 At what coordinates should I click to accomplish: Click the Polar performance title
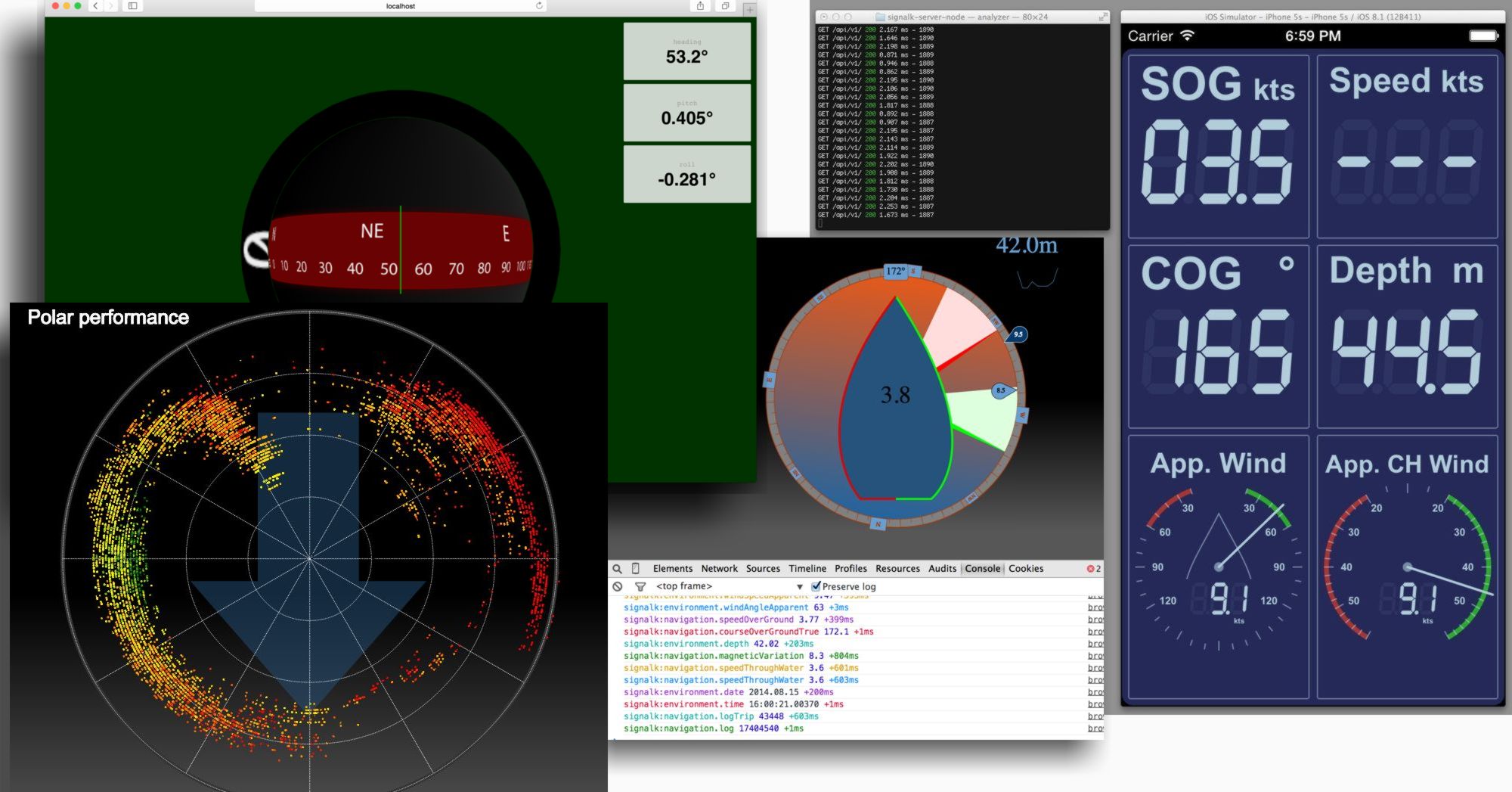pyautogui.click(x=108, y=317)
